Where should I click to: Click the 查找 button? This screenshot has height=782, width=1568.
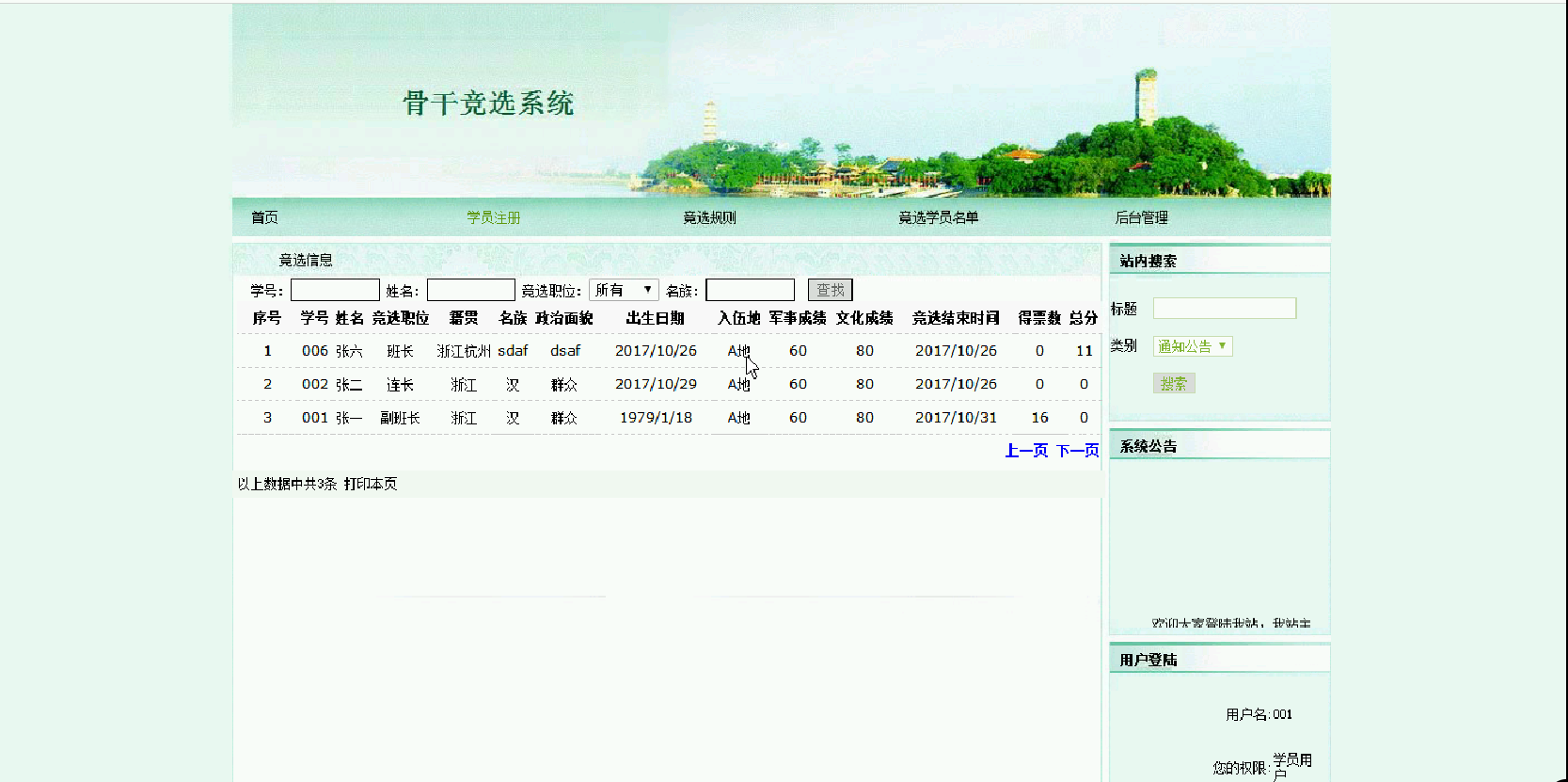click(x=831, y=290)
